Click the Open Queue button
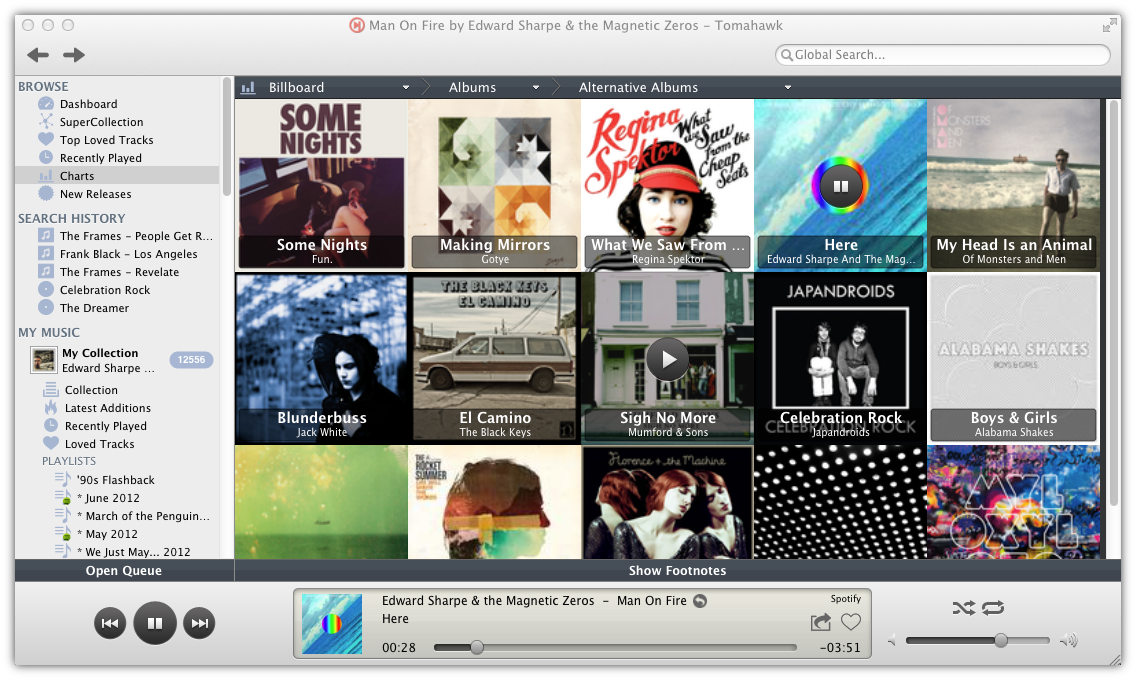 pos(124,571)
